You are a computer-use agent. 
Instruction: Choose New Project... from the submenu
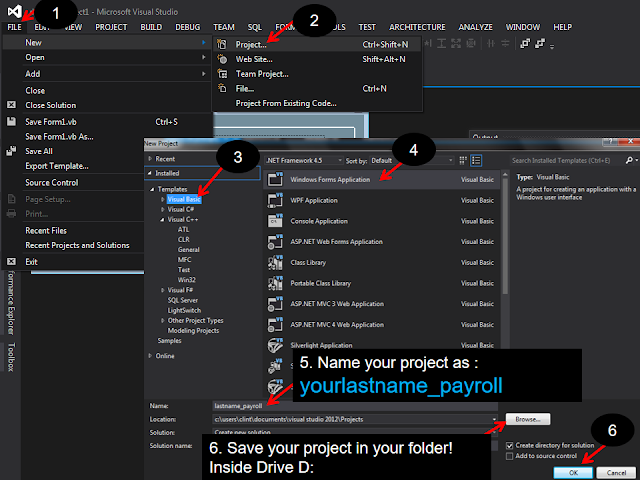tap(317, 44)
